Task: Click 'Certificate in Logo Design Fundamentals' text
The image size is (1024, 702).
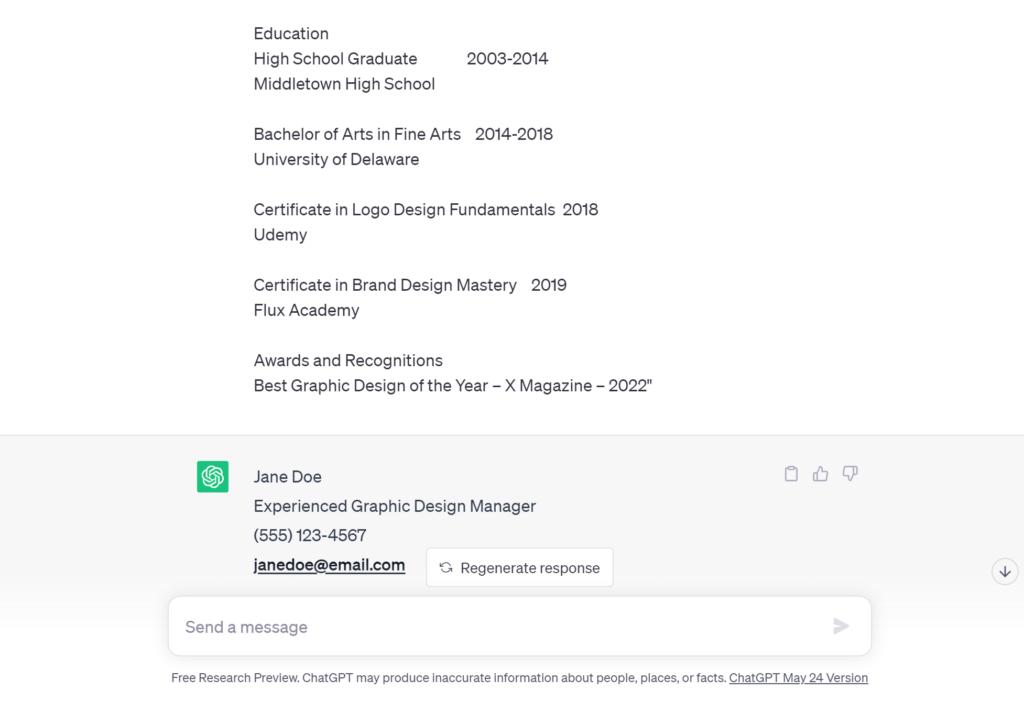Action: (404, 210)
